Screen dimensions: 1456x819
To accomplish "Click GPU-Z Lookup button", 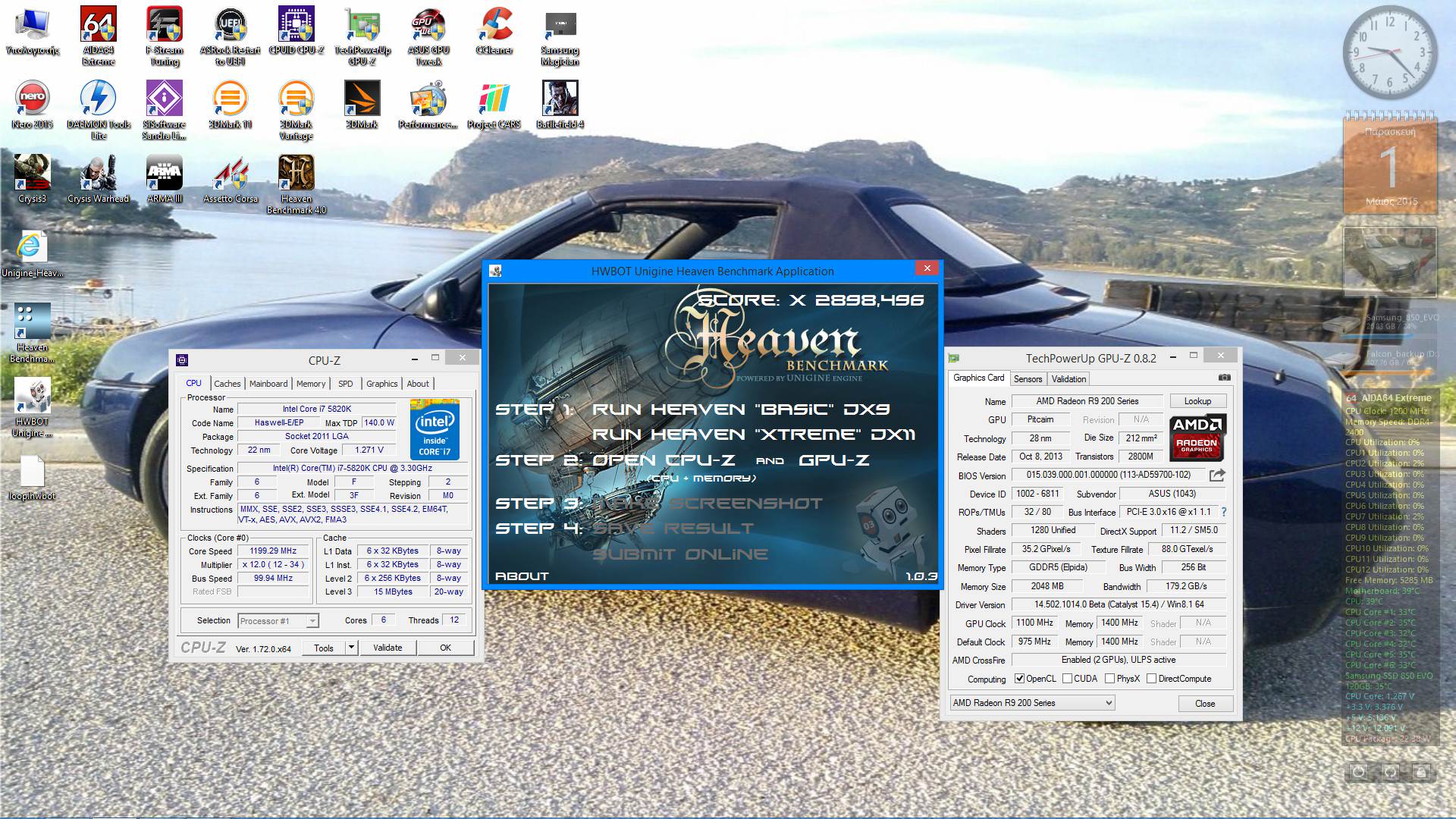I will pyautogui.click(x=1197, y=401).
